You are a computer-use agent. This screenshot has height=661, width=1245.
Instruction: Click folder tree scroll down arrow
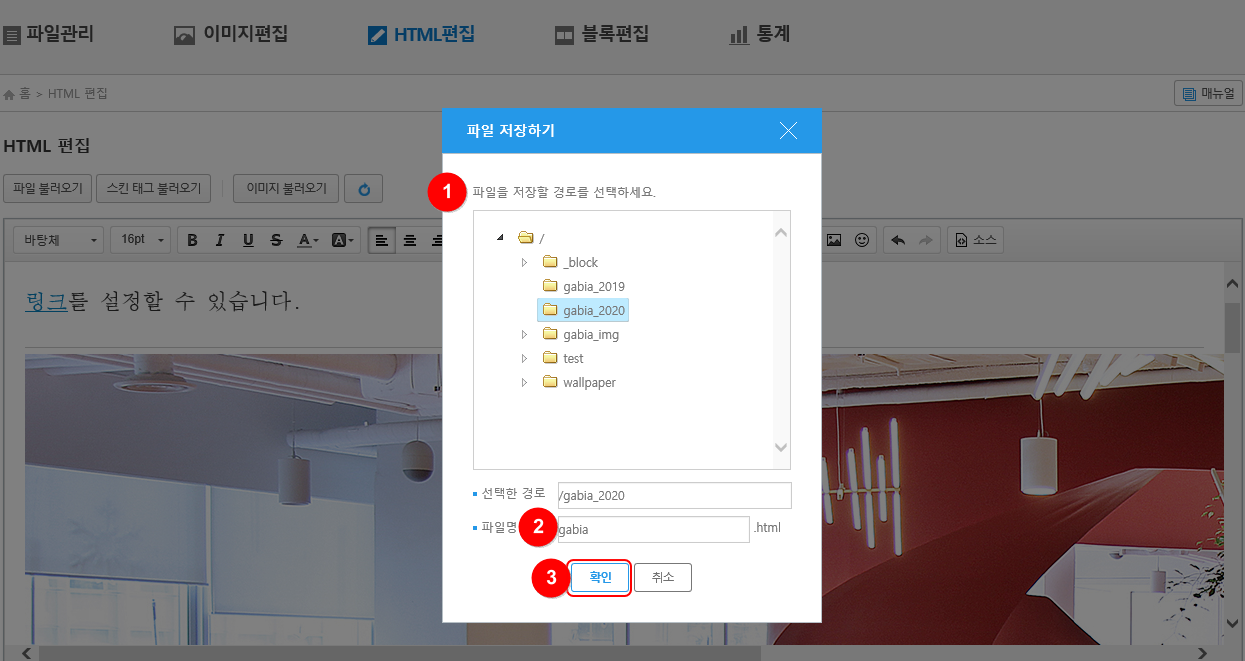coord(781,448)
